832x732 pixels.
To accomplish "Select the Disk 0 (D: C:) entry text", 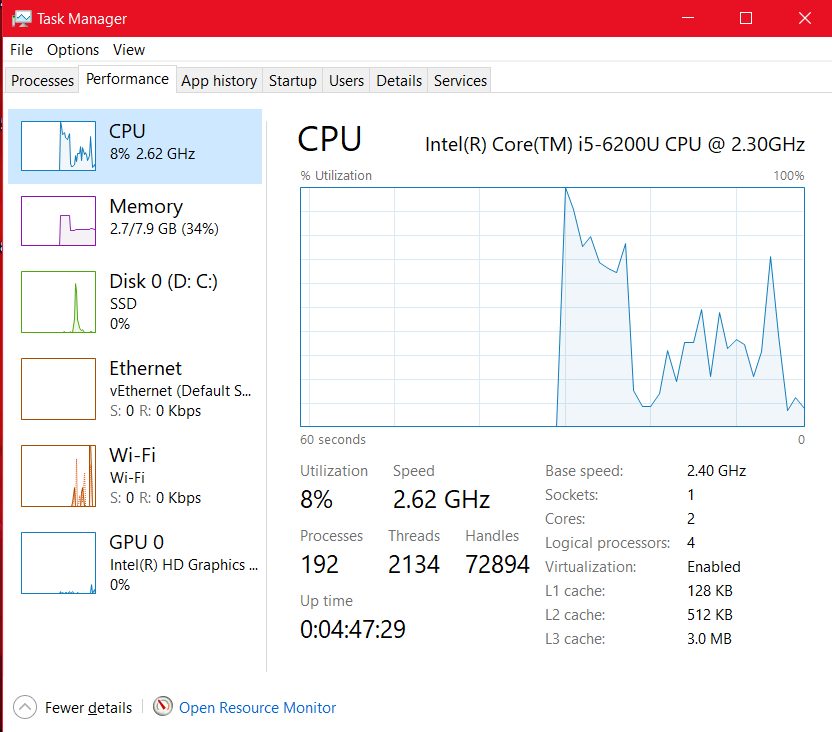I will pos(163,281).
